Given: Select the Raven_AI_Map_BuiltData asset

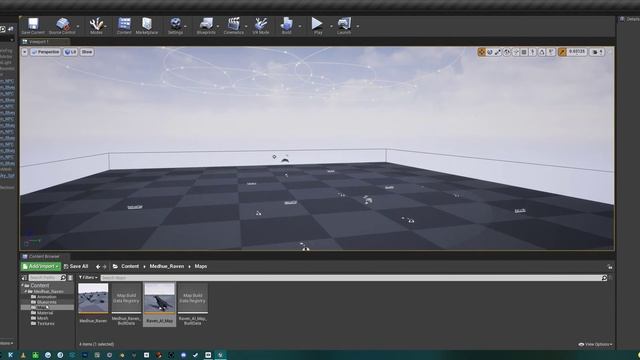Looking at the screenshot, I should [193, 304].
